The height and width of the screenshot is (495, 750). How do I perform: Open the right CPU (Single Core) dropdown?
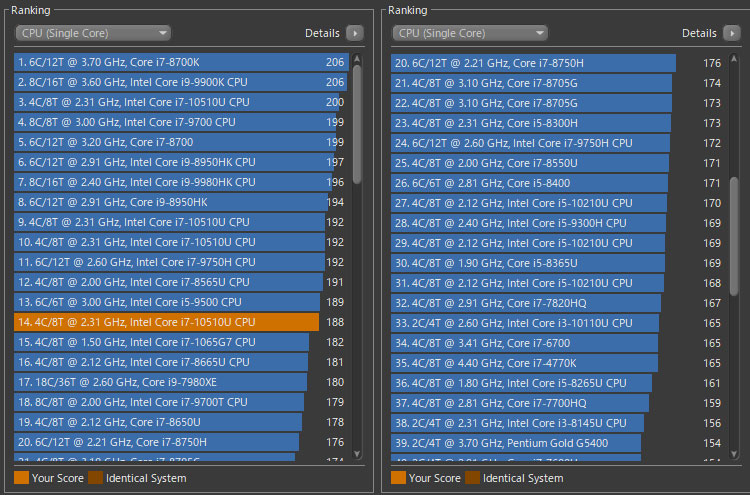coord(470,33)
